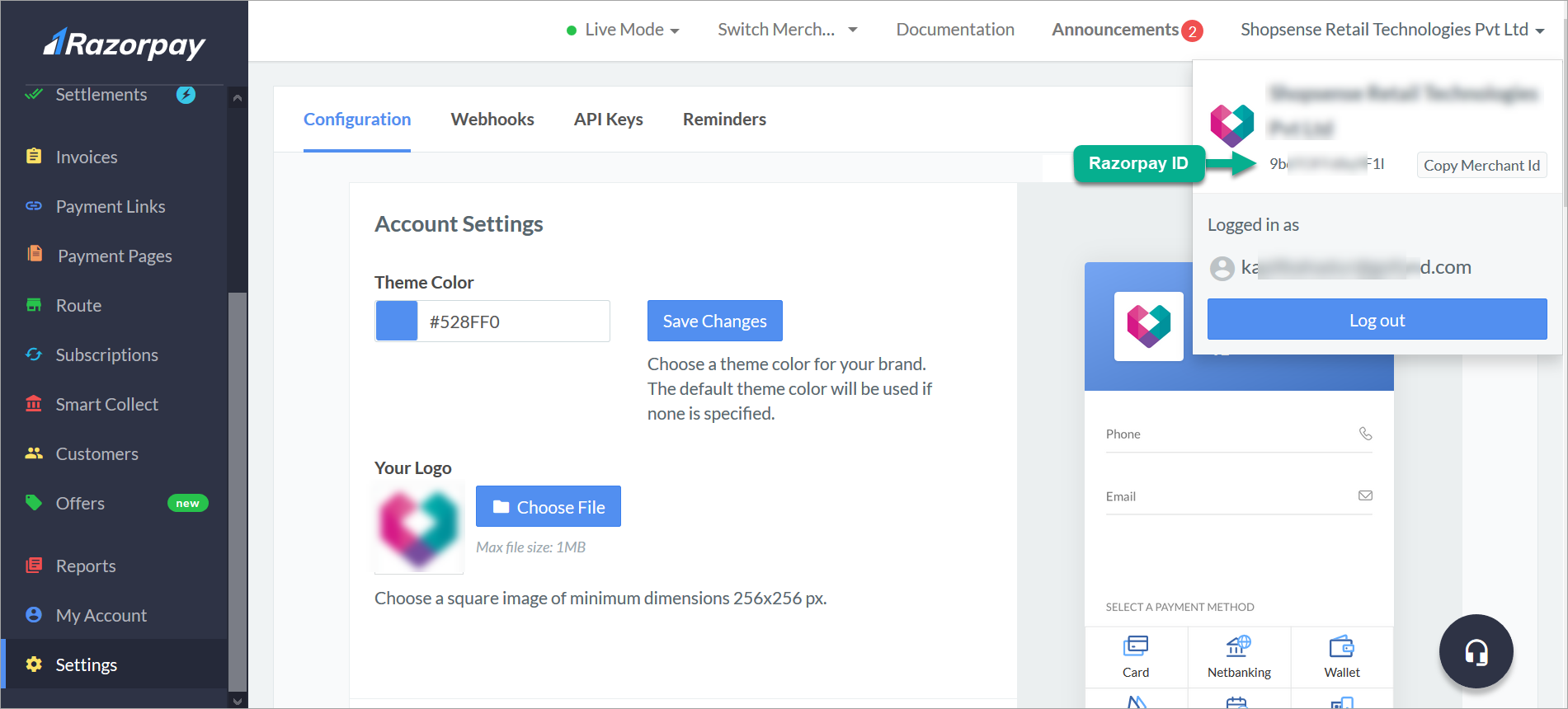Click the Subscriptions refresh icon
Viewport: 1568px width, 709px height.
point(34,354)
